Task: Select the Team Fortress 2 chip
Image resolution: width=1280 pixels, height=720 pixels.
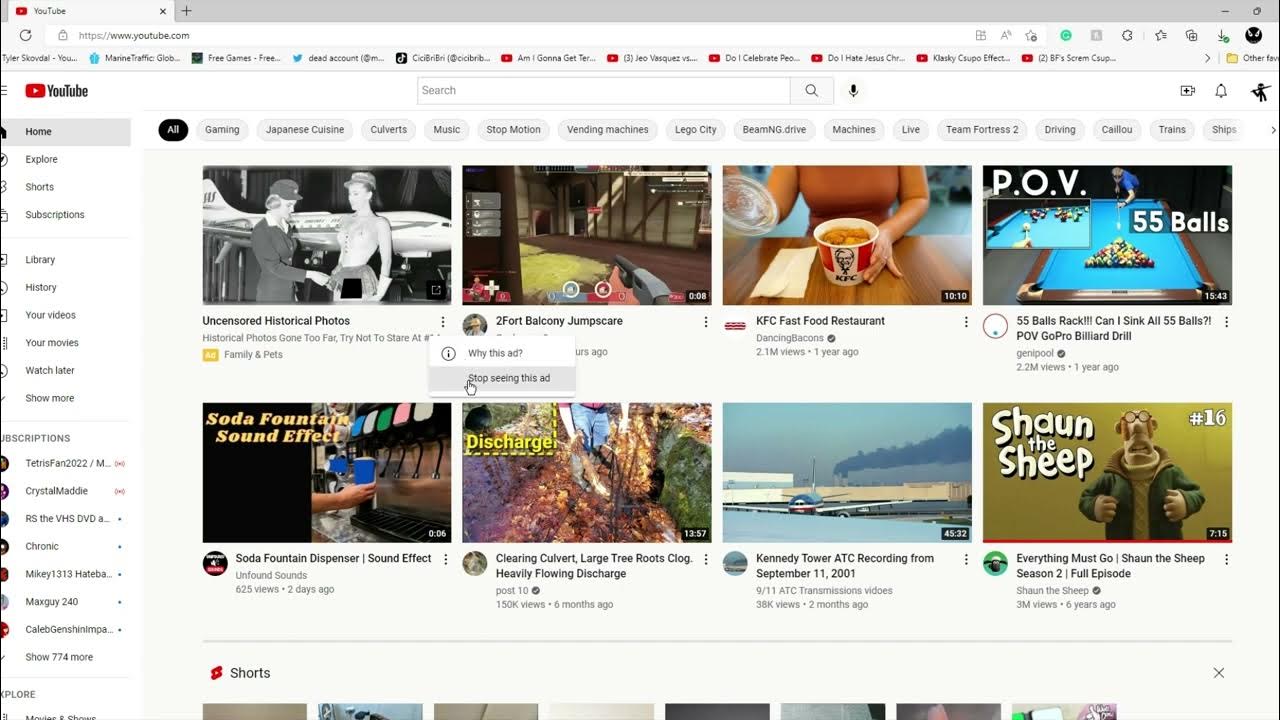Action: (x=982, y=130)
